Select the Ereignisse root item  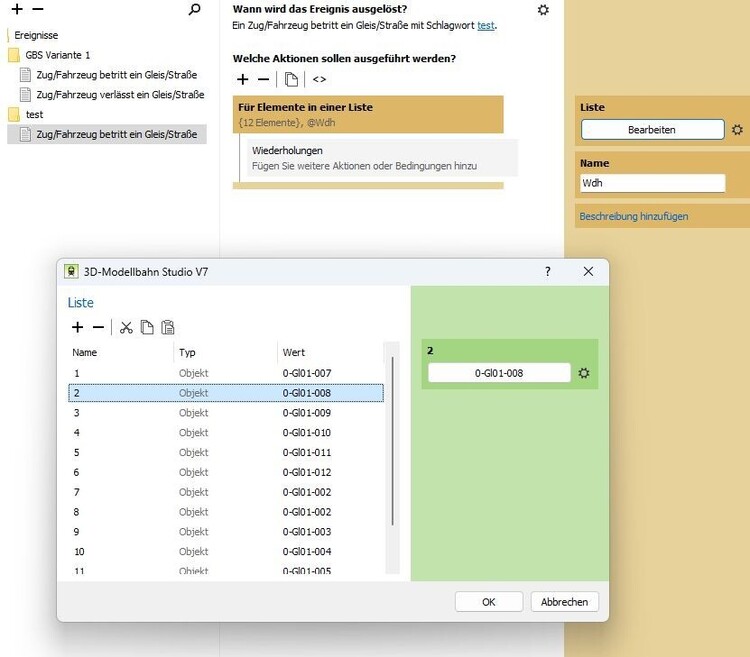point(36,35)
